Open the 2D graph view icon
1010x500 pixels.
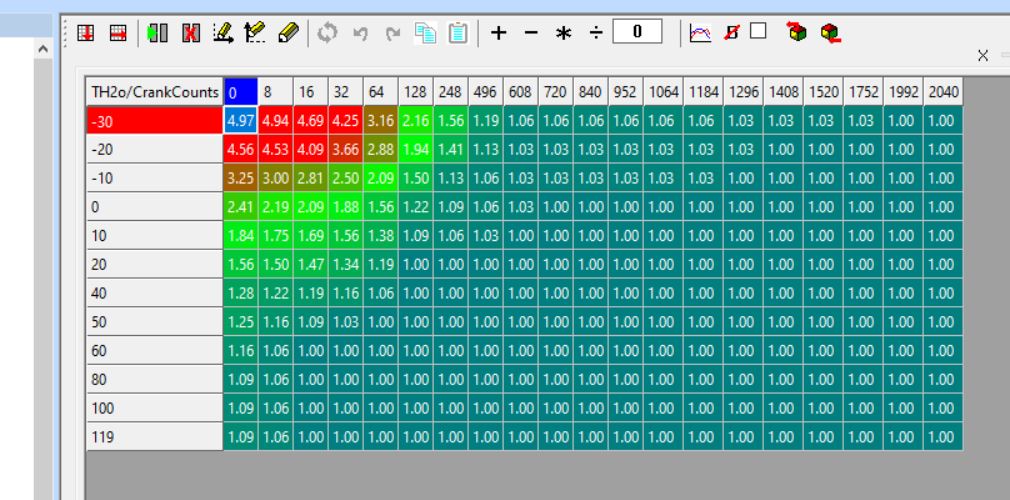tap(700, 33)
